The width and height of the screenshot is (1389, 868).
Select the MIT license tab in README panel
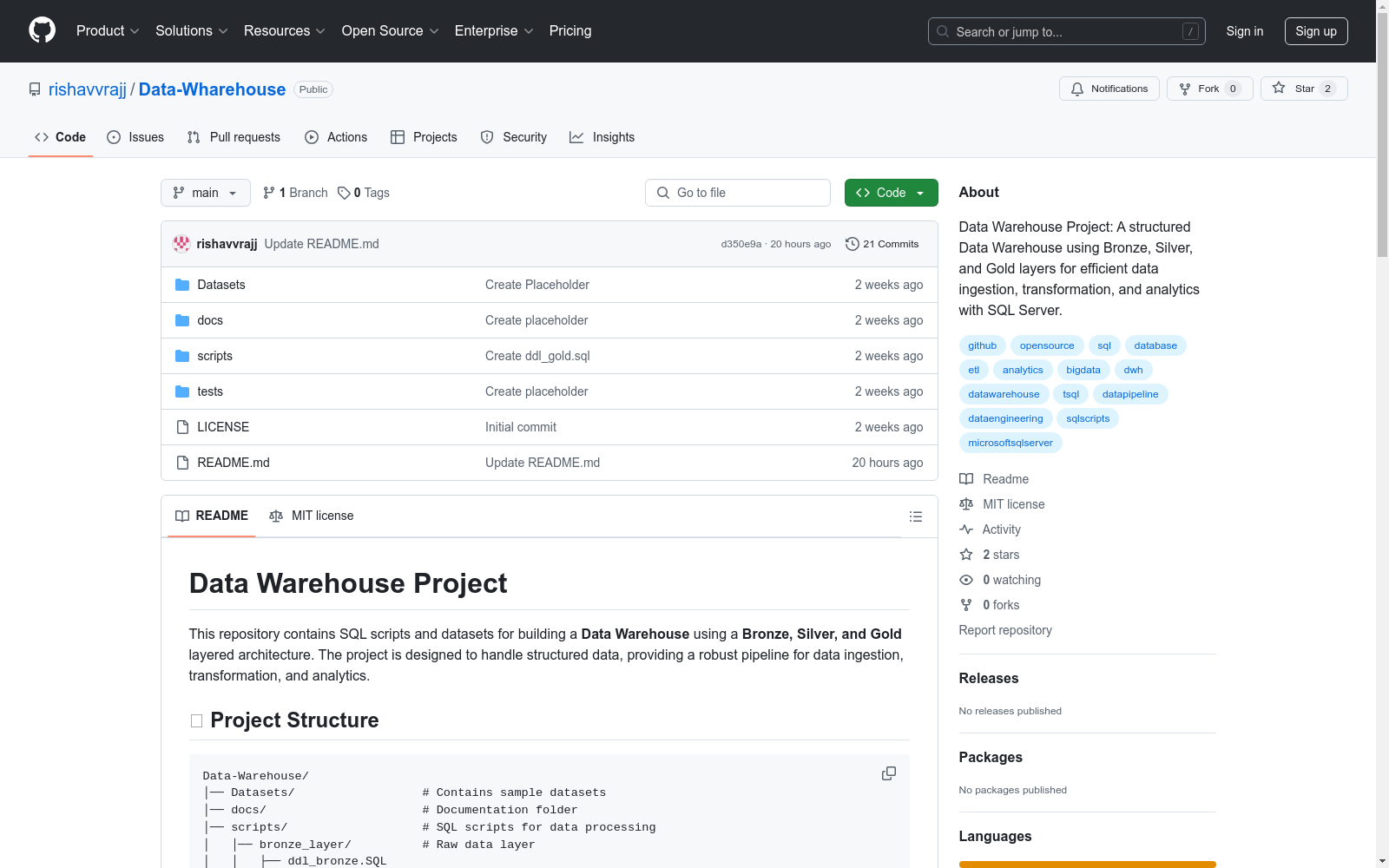(312, 516)
